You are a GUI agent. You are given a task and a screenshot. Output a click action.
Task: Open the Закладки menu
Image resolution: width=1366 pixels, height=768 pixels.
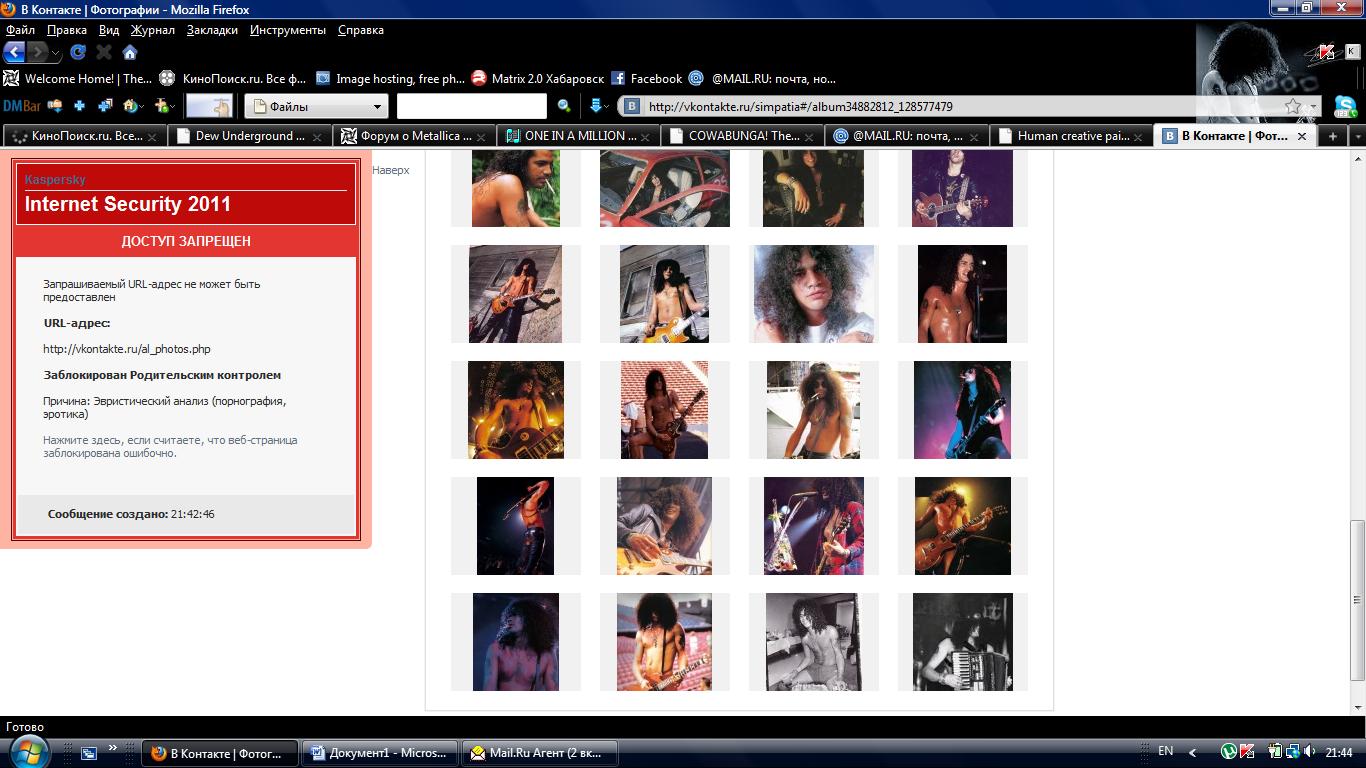pyautogui.click(x=212, y=30)
